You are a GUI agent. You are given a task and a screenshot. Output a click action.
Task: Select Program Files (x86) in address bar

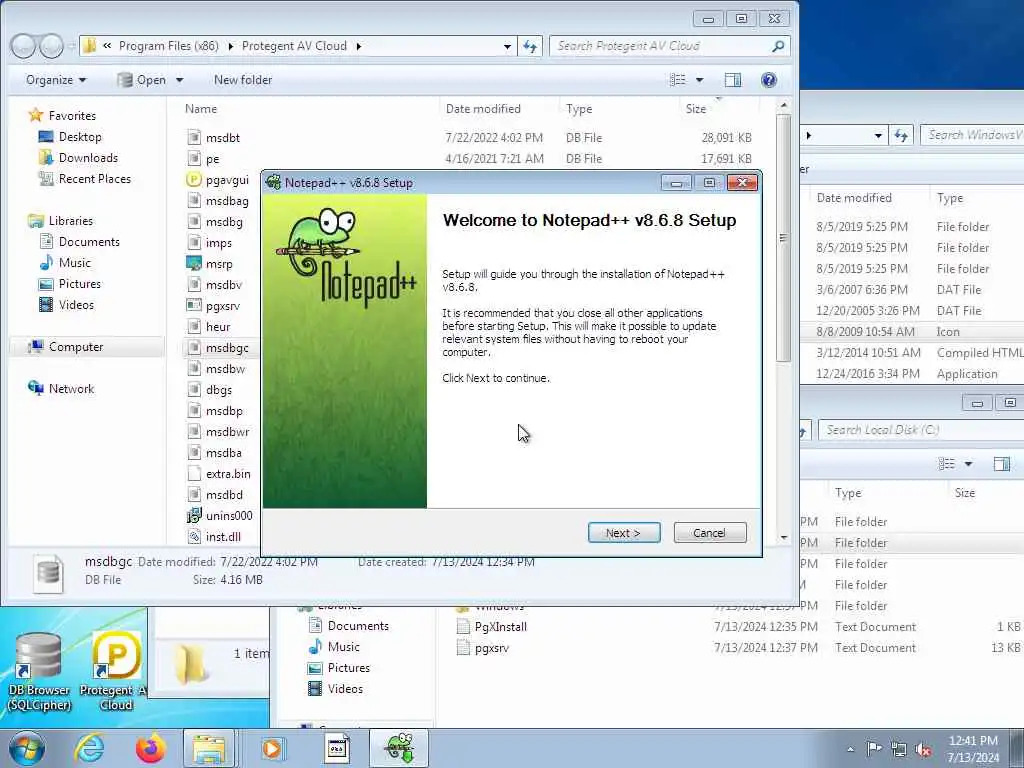168,46
